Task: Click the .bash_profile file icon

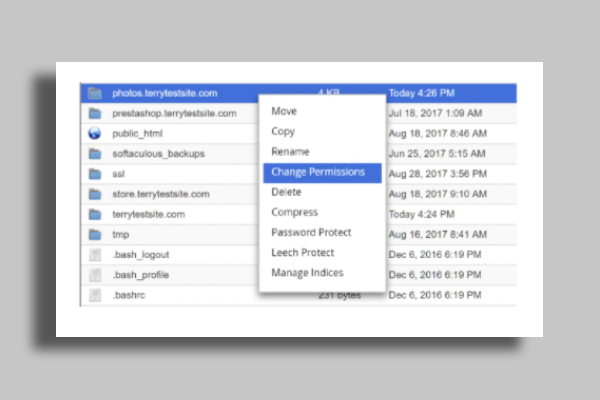Action: [94, 275]
